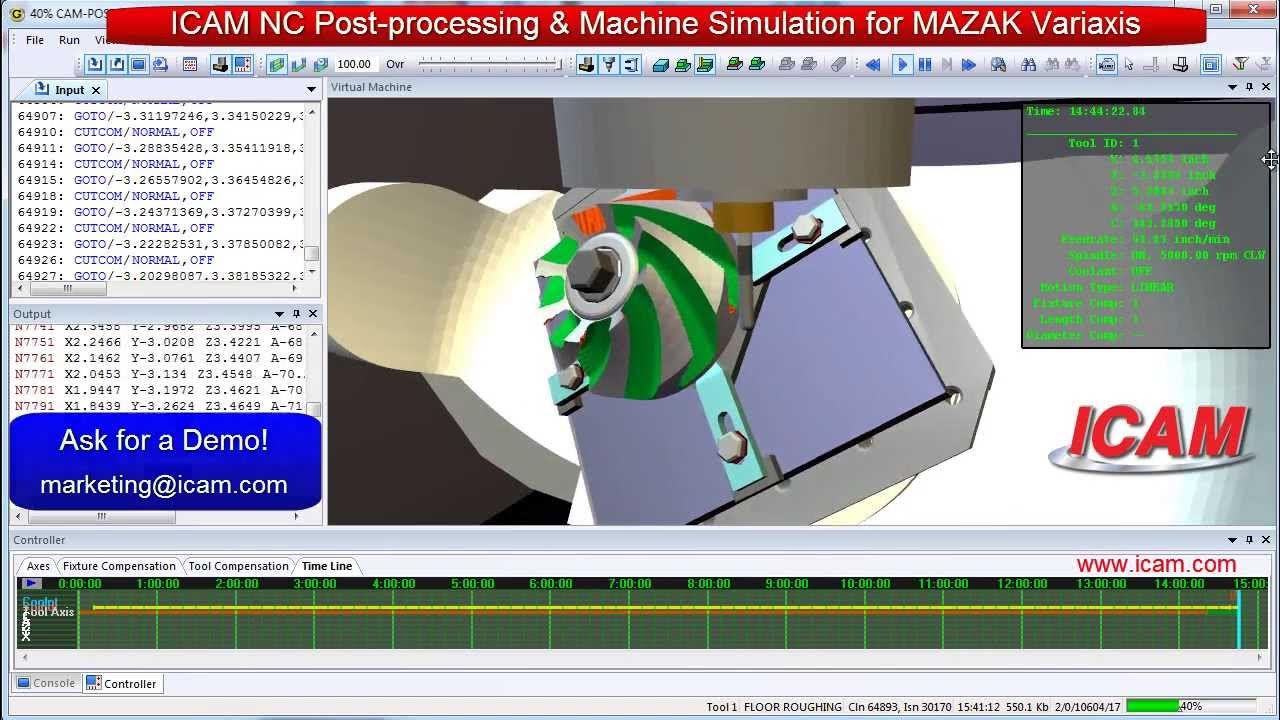Viewport: 1280px width, 720px height.
Task: Select the Time Line tab
Action: point(327,566)
